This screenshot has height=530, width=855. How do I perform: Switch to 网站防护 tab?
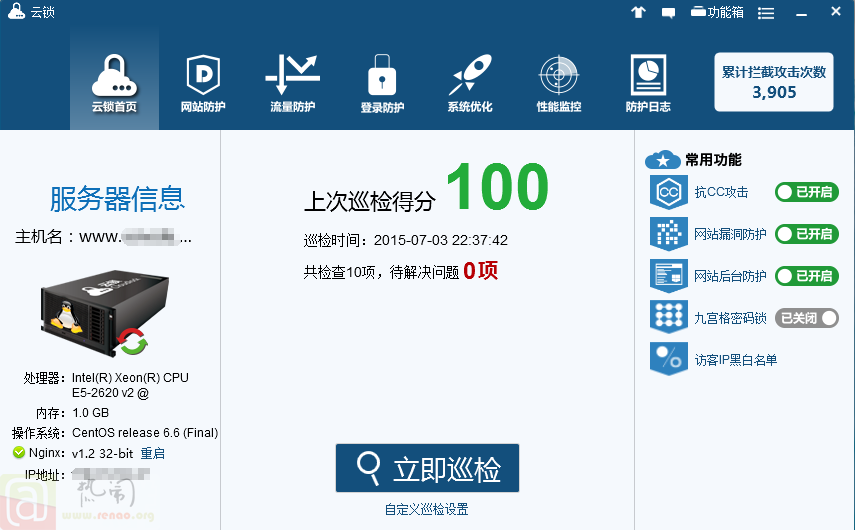203,81
